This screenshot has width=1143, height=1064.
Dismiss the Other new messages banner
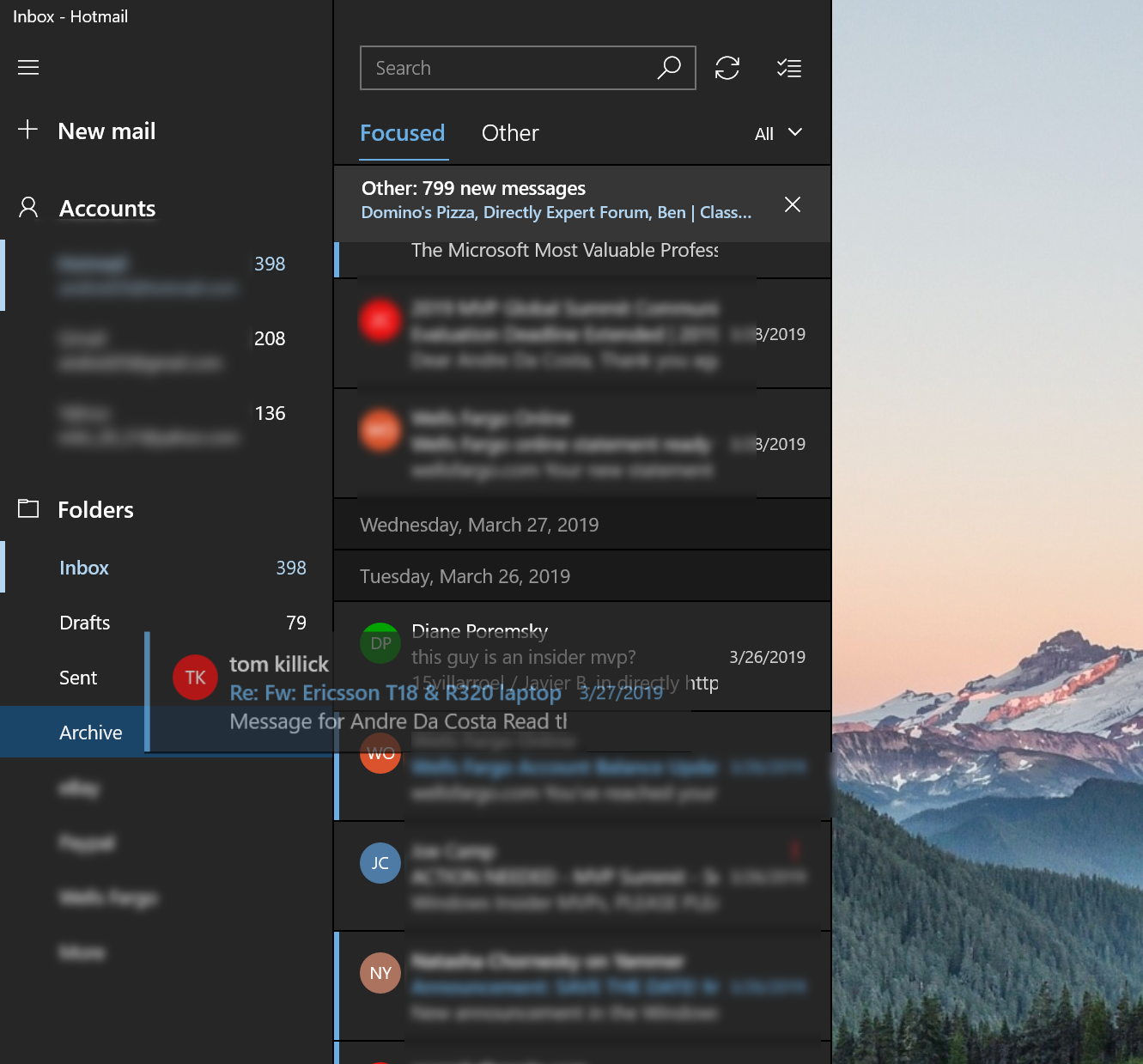(x=793, y=204)
